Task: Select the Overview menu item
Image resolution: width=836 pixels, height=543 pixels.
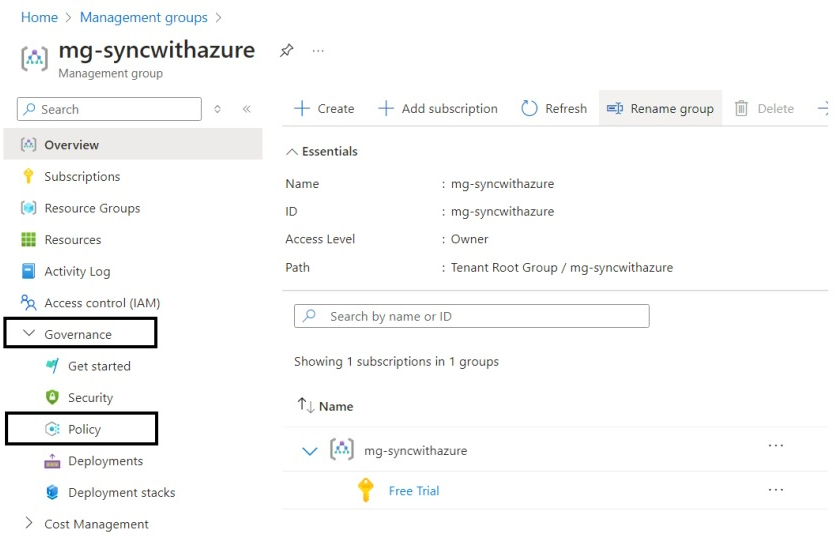Action: click(71, 145)
